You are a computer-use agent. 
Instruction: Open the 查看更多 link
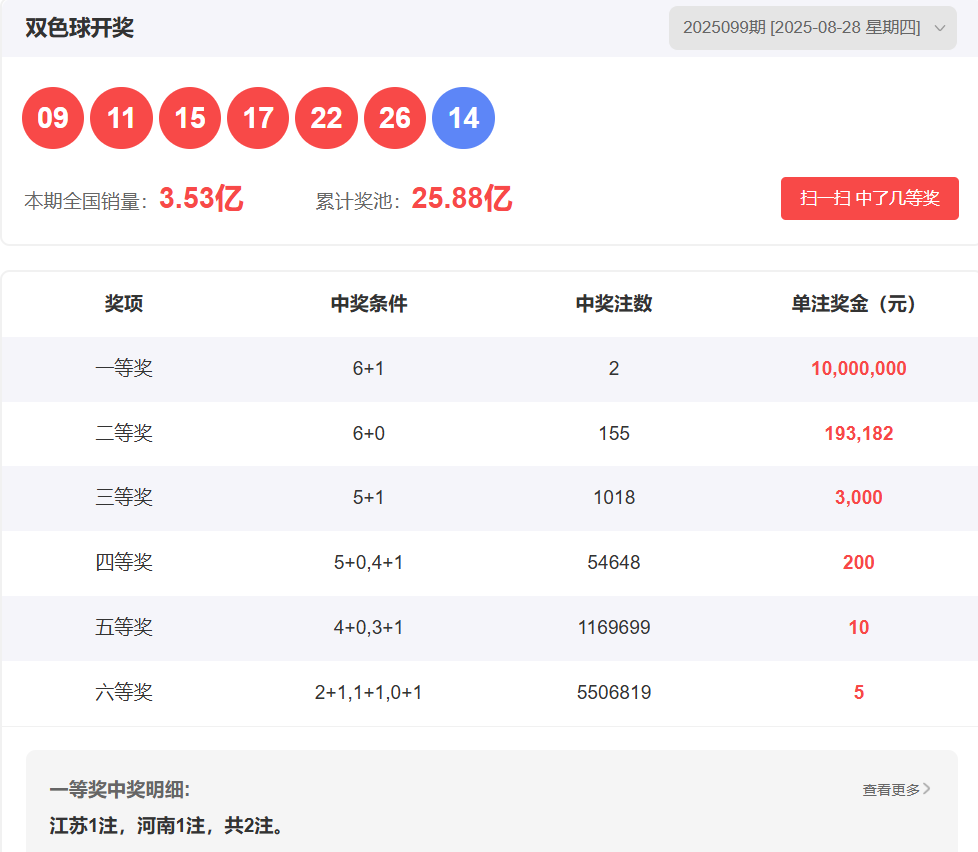[x=891, y=790]
